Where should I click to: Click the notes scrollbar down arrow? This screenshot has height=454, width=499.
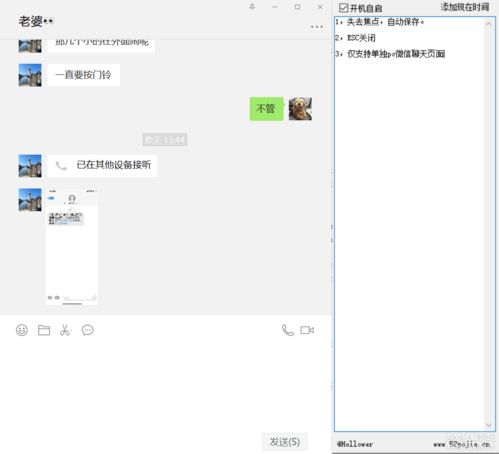(489, 425)
